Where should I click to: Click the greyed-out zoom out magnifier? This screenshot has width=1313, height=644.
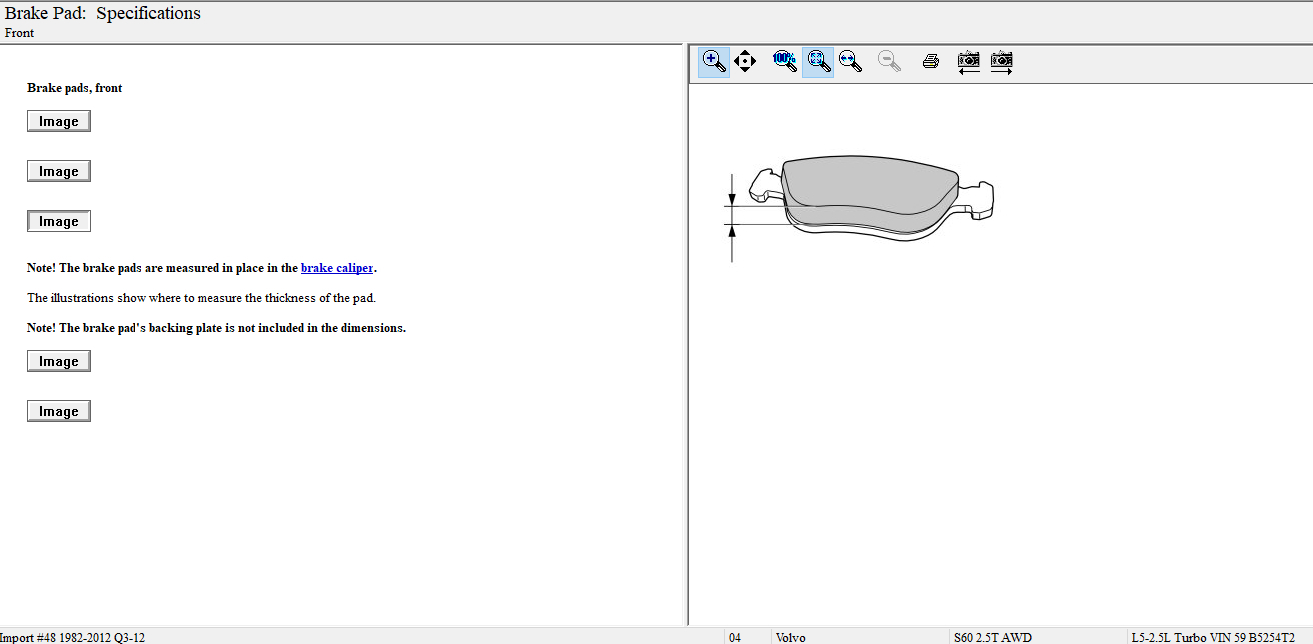[889, 61]
